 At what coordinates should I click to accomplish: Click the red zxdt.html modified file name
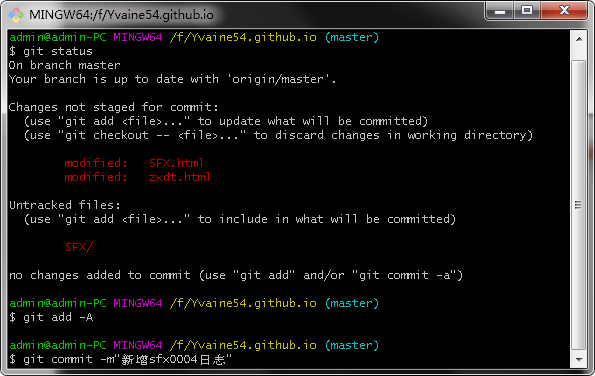click(179, 177)
